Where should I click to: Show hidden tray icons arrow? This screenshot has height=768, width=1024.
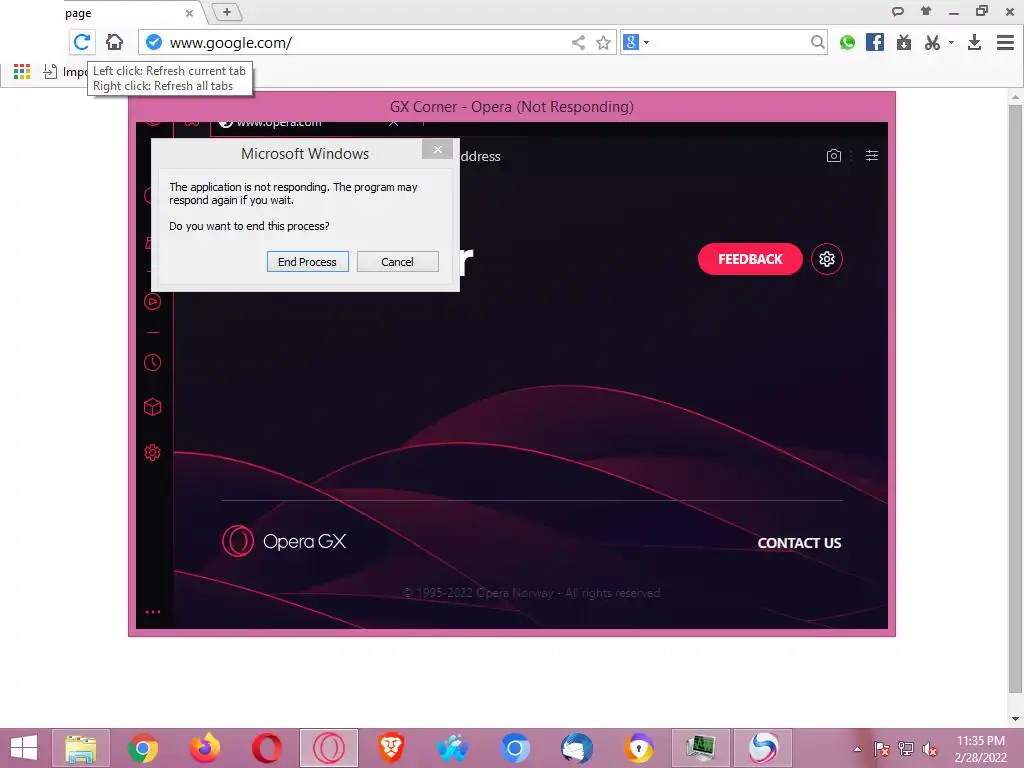click(x=857, y=749)
